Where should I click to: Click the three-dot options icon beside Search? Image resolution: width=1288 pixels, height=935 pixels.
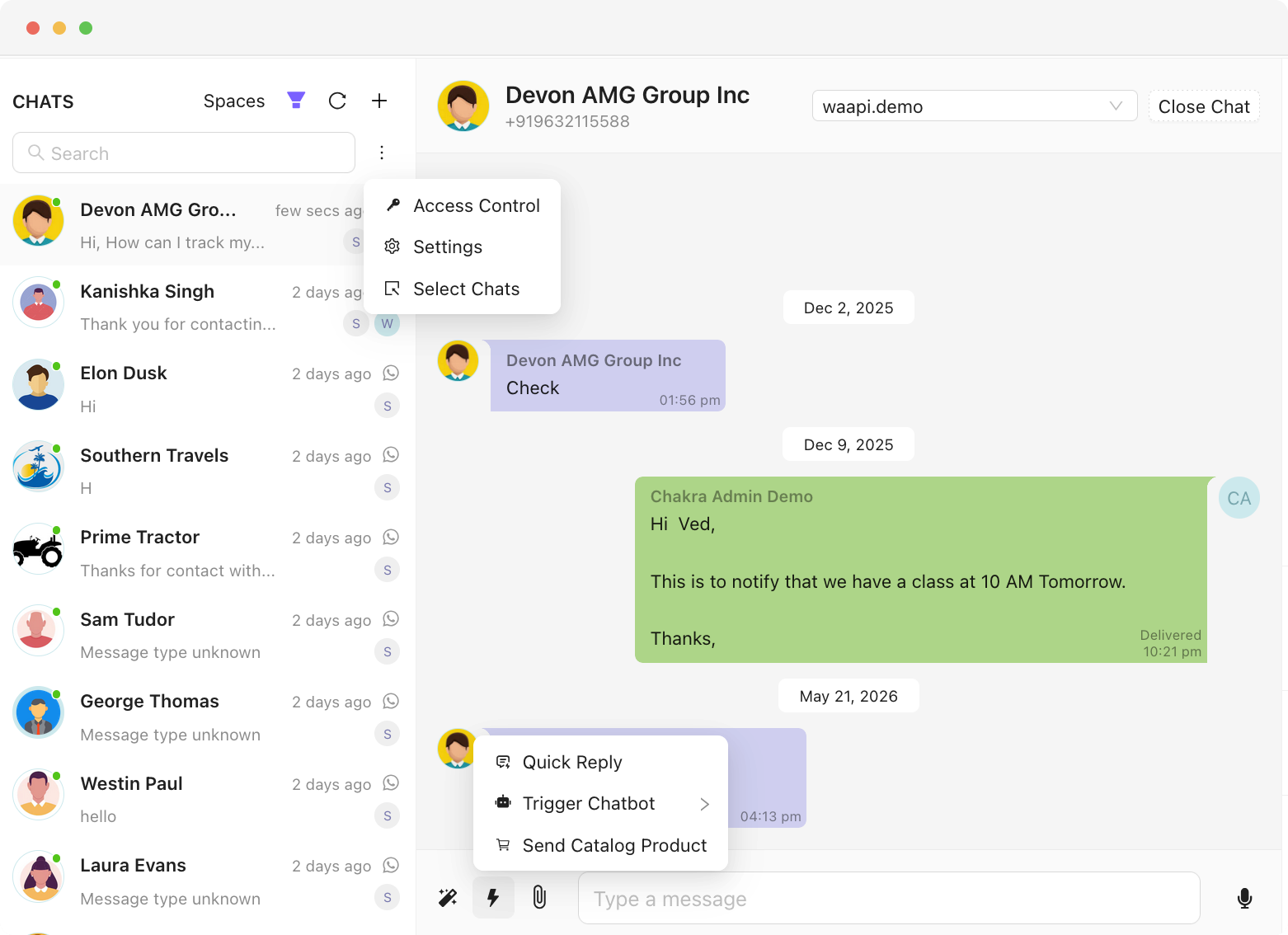click(382, 153)
